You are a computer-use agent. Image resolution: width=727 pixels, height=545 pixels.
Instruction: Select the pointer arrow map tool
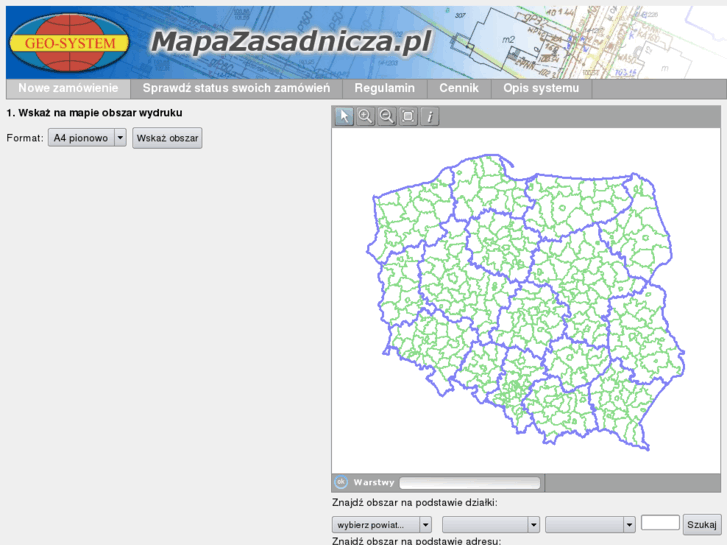point(344,116)
